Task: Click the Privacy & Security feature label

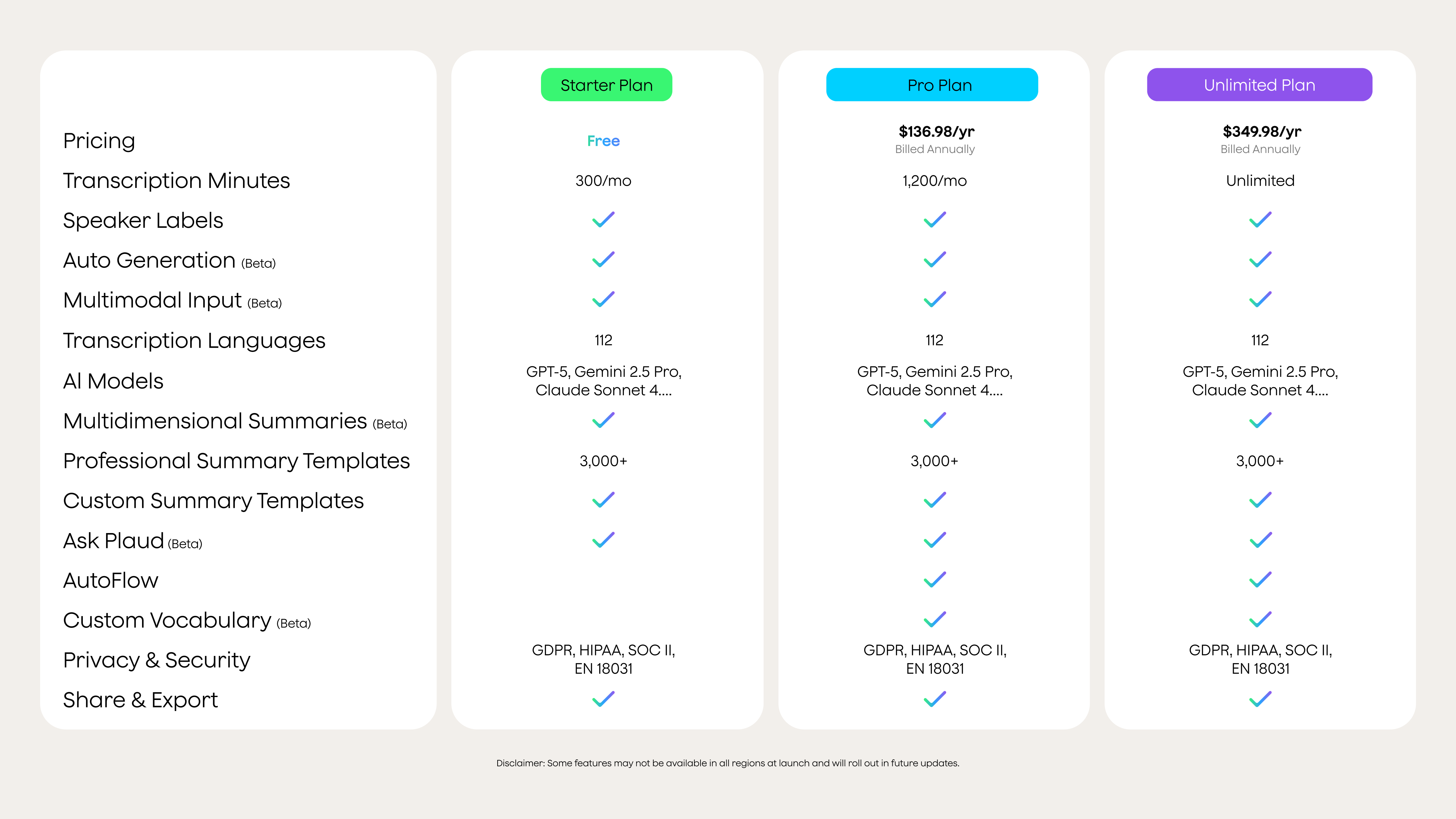Action: click(x=157, y=660)
